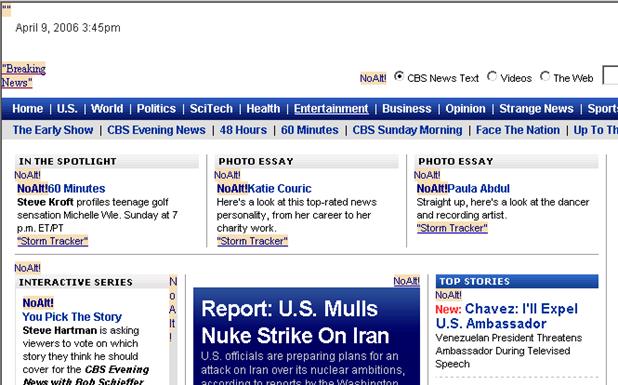Click NoAlt! image under the Katie Couric header

click(227, 175)
